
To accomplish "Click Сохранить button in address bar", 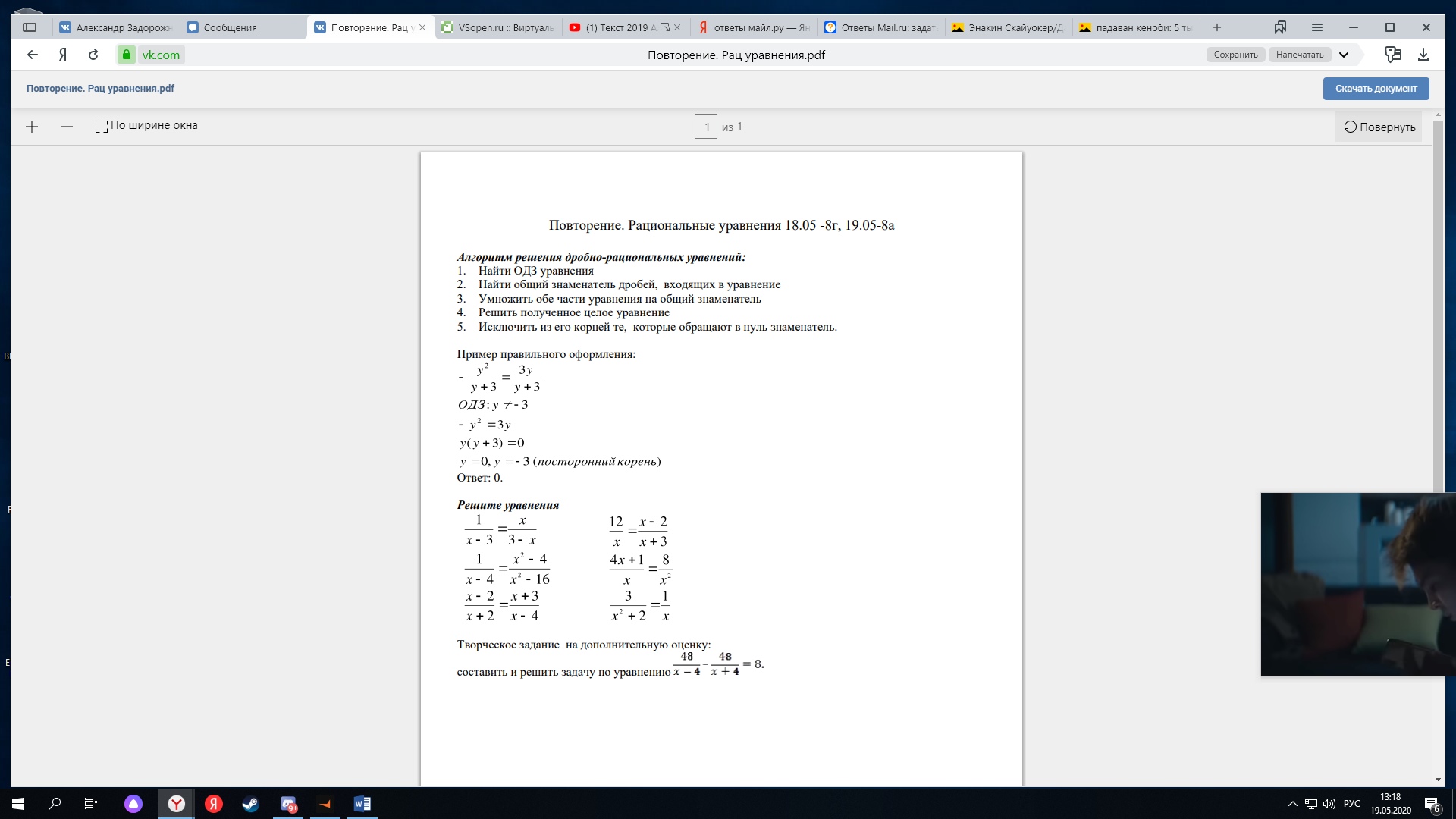I will [x=1235, y=55].
